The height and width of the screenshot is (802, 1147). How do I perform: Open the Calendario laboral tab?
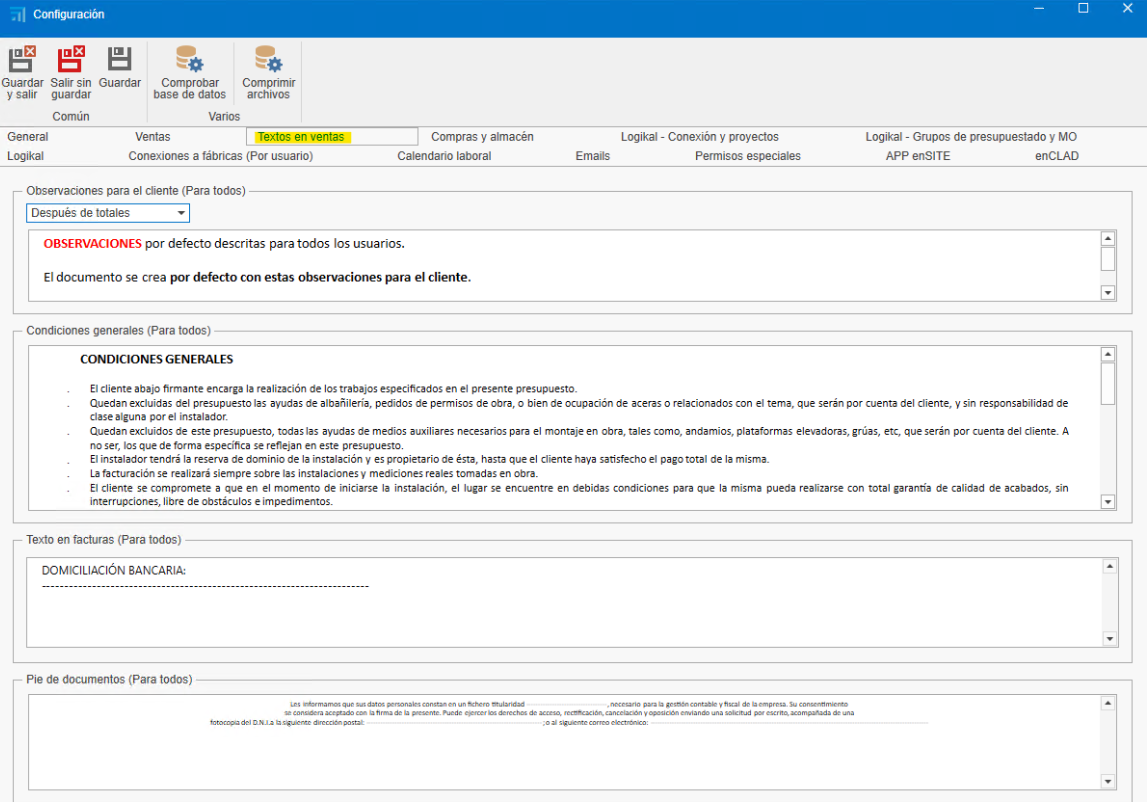[444, 156]
